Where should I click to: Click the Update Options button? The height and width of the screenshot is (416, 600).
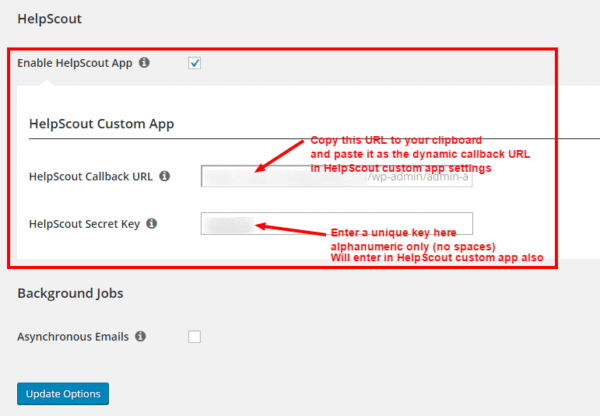coord(63,394)
